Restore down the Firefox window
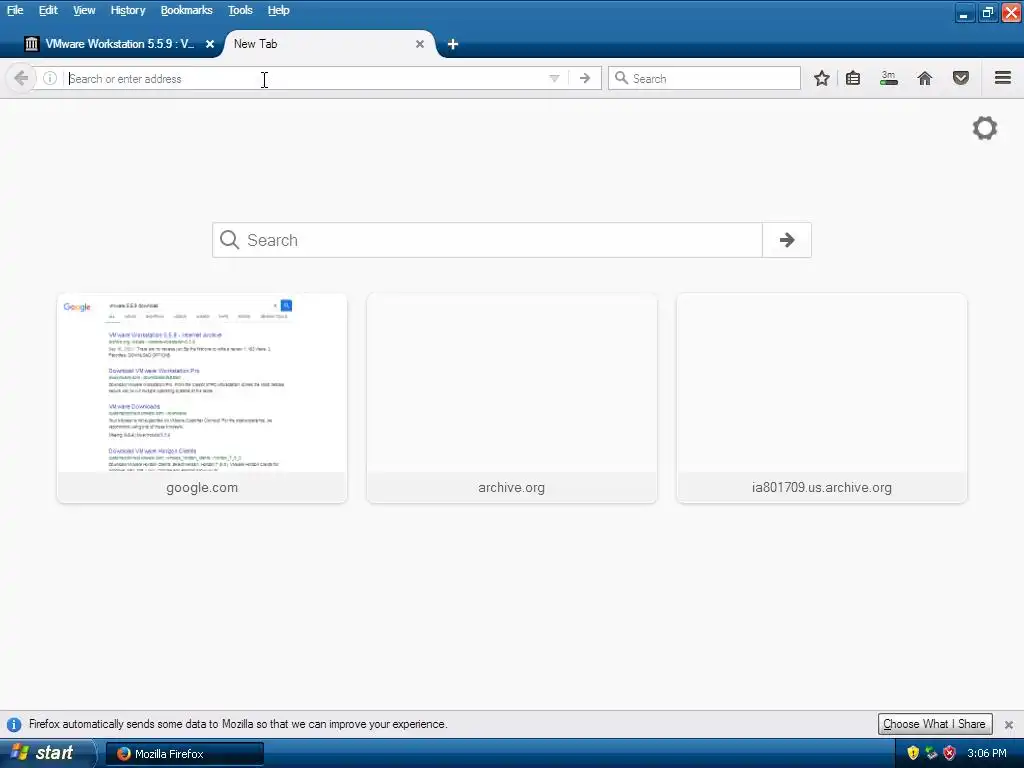 [x=987, y=12]
